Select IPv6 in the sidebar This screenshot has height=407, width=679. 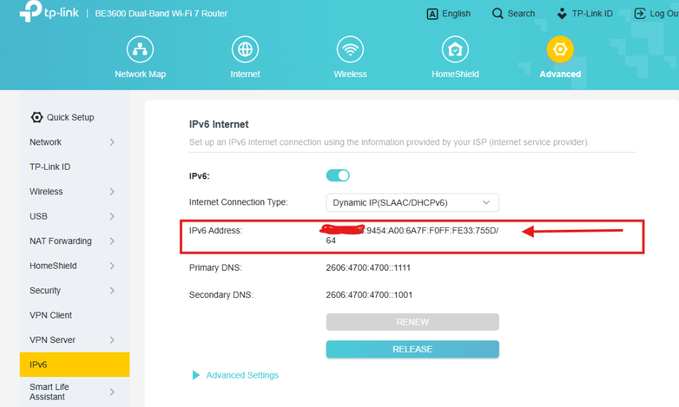(74, 365)
